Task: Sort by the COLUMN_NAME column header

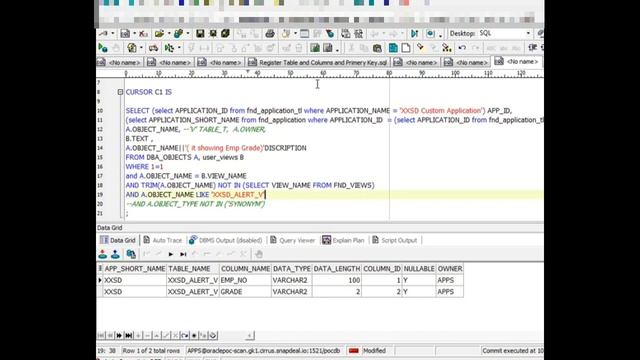Action: [245, 269]
